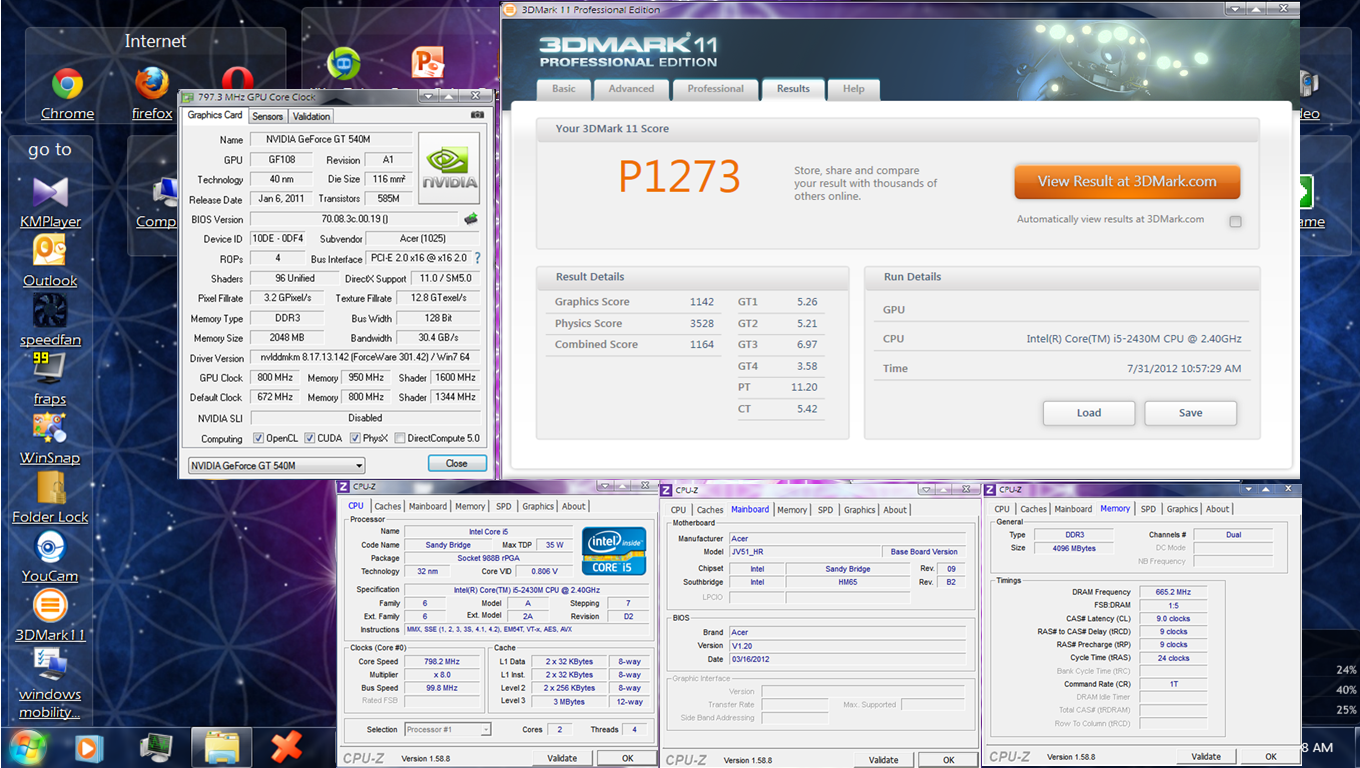This screenshot has width=1360, height=768.
Task: Open the media player taskbar icon
Action: (89, 747)
